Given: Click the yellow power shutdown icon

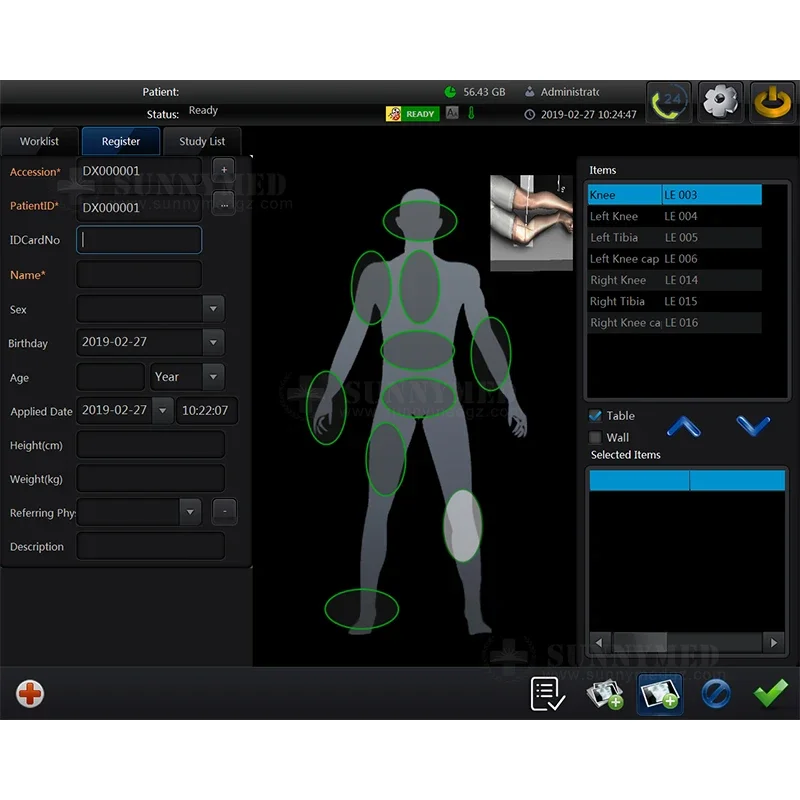Looking at the screenshot, I should (772, 102).
